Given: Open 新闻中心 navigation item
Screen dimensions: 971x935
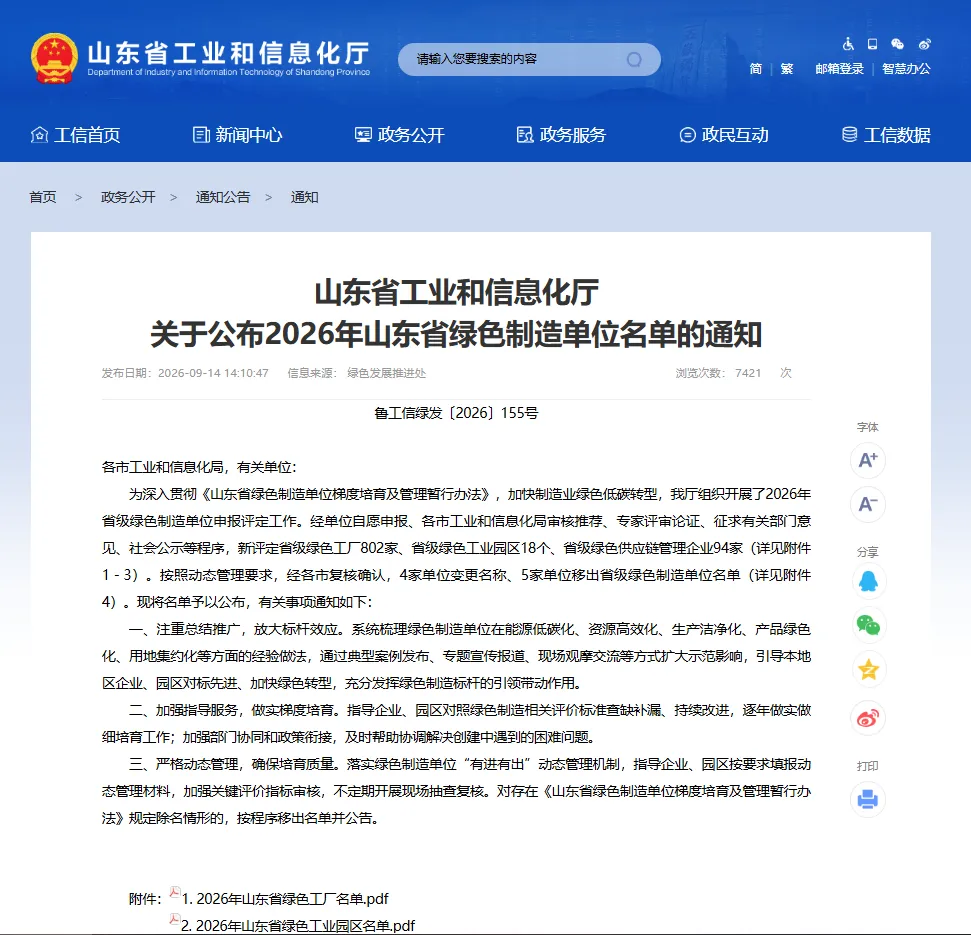Looking at the screenshot, I should point(237,135).
